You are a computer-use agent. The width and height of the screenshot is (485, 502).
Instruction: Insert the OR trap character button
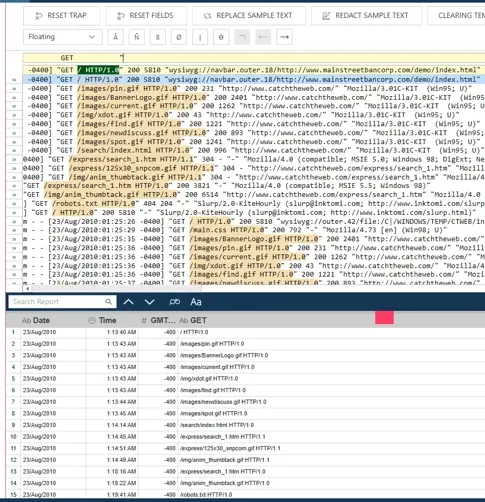click(x=200, y=37)
